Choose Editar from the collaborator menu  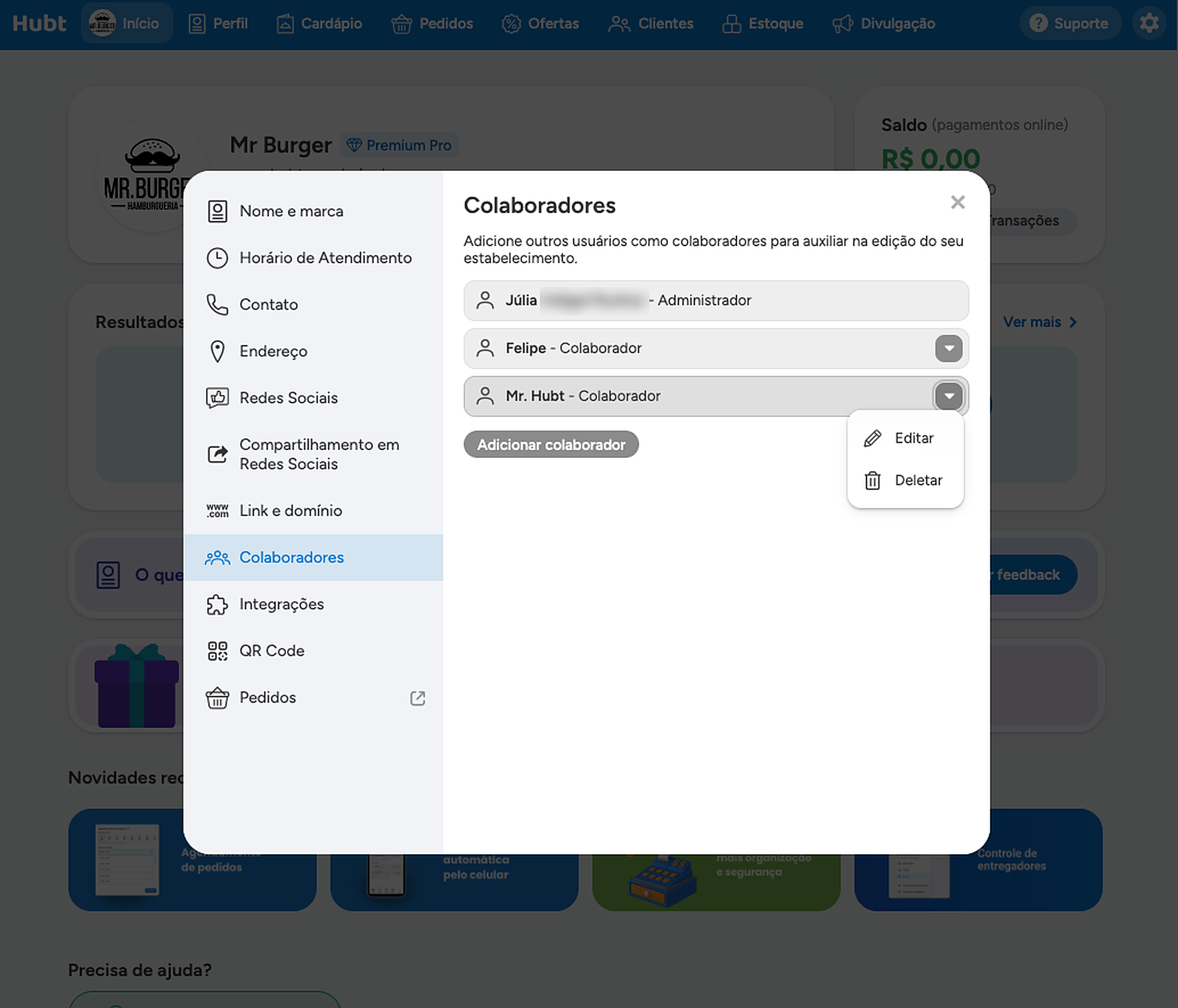(905, 438)
